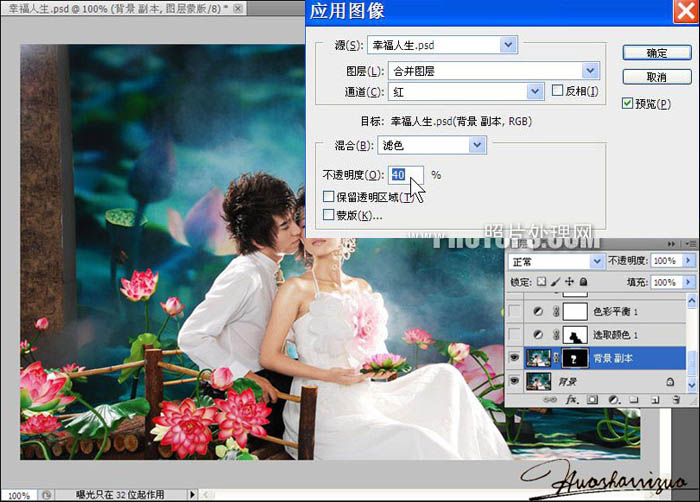Viewport: 700px width, 502px height.
Task: Hide the 背景 副本 layer
Action: coord(514,358)
